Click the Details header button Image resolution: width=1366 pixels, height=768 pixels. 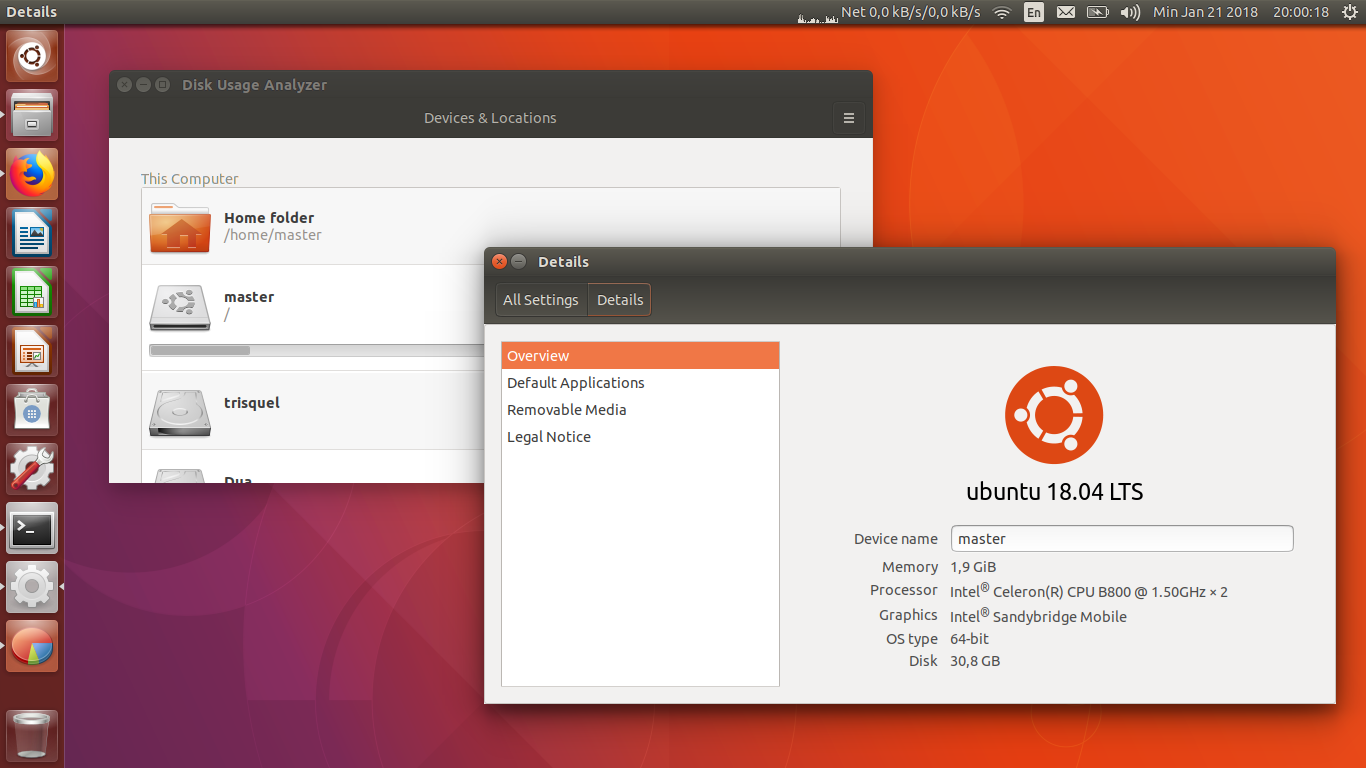pos(620,300)
